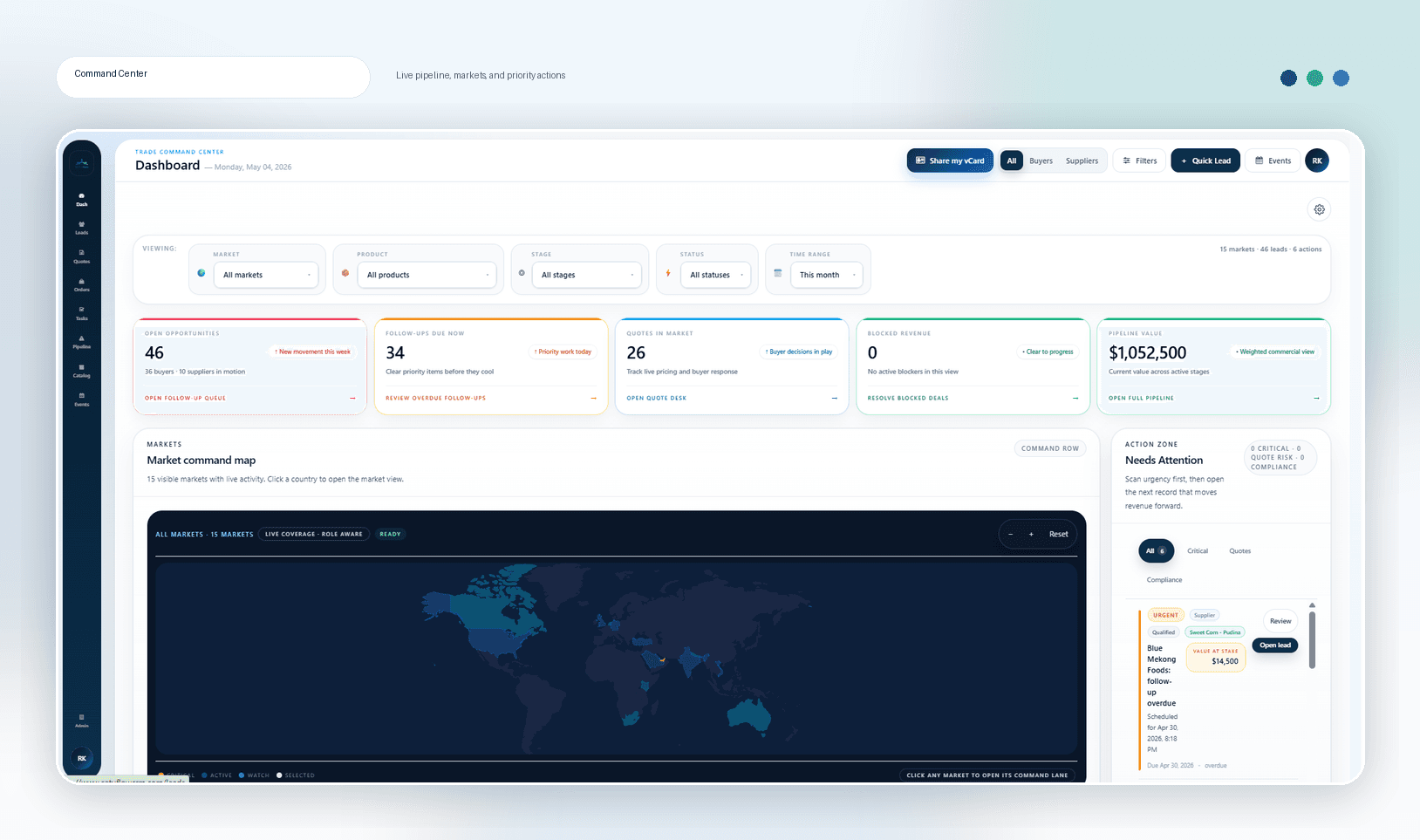Expand the All statuses dropdown
Viewport: 1420px width, 840px height.
[716, 275]
